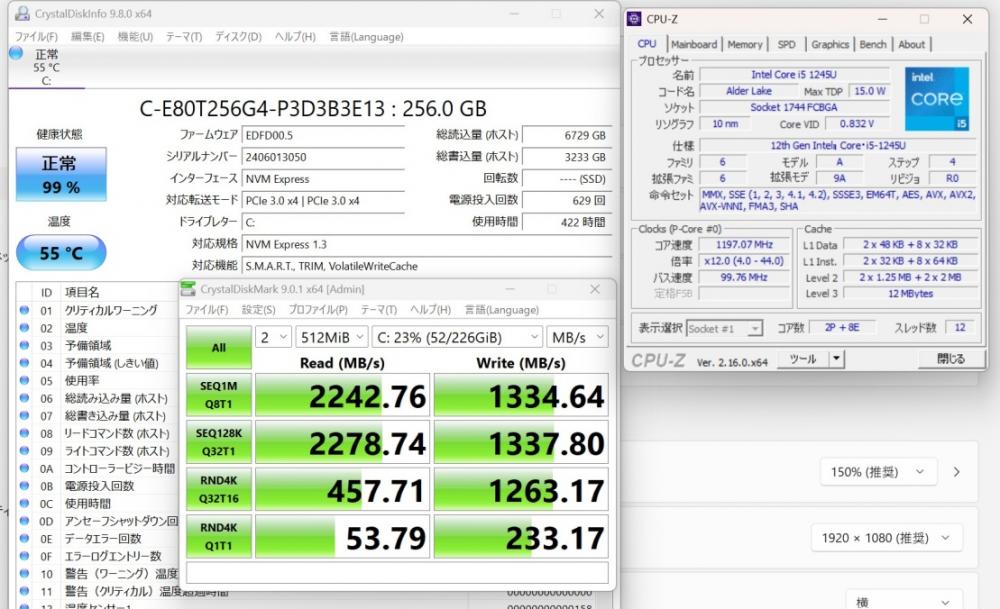This screenshot has width=1000, height=609.
Task: Open unit dropdown showing MB/s
Action: 577,337
